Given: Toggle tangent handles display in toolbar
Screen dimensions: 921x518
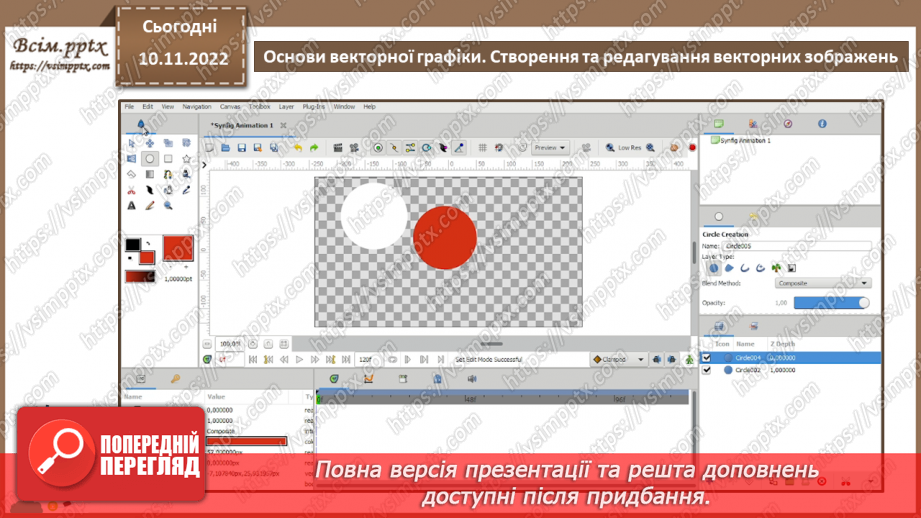Looking at the screenshot, I should [x=411, y=148].
